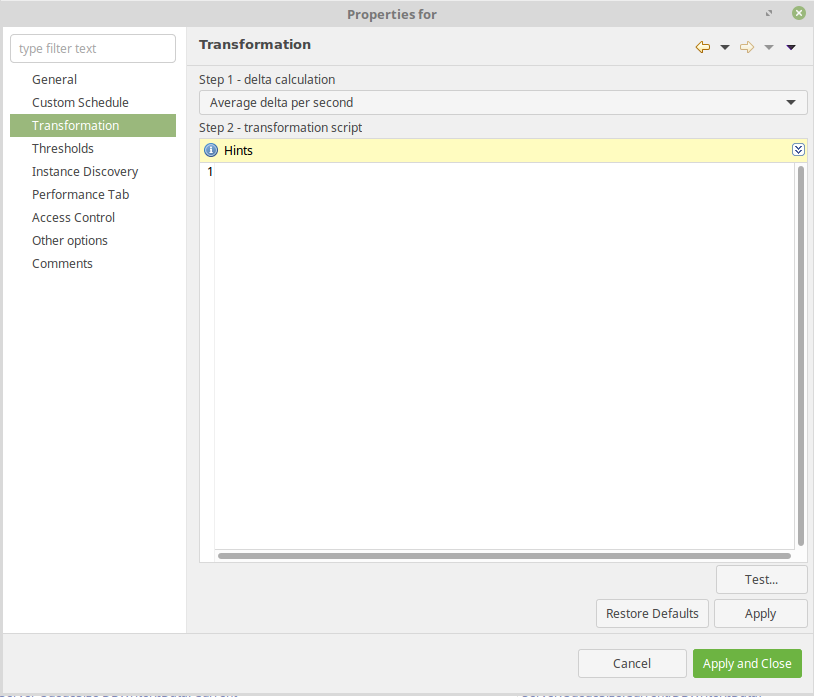Click the Restore Defaults button
The width and height of the screenshot is (814, 697).
653,613
